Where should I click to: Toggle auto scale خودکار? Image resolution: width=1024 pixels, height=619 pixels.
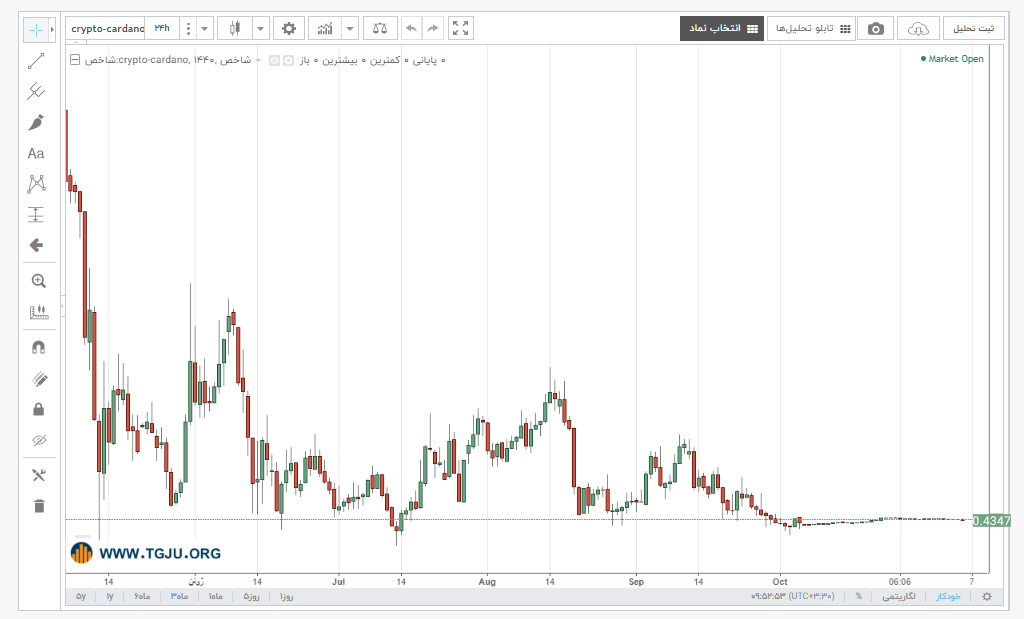pos(948,596)
